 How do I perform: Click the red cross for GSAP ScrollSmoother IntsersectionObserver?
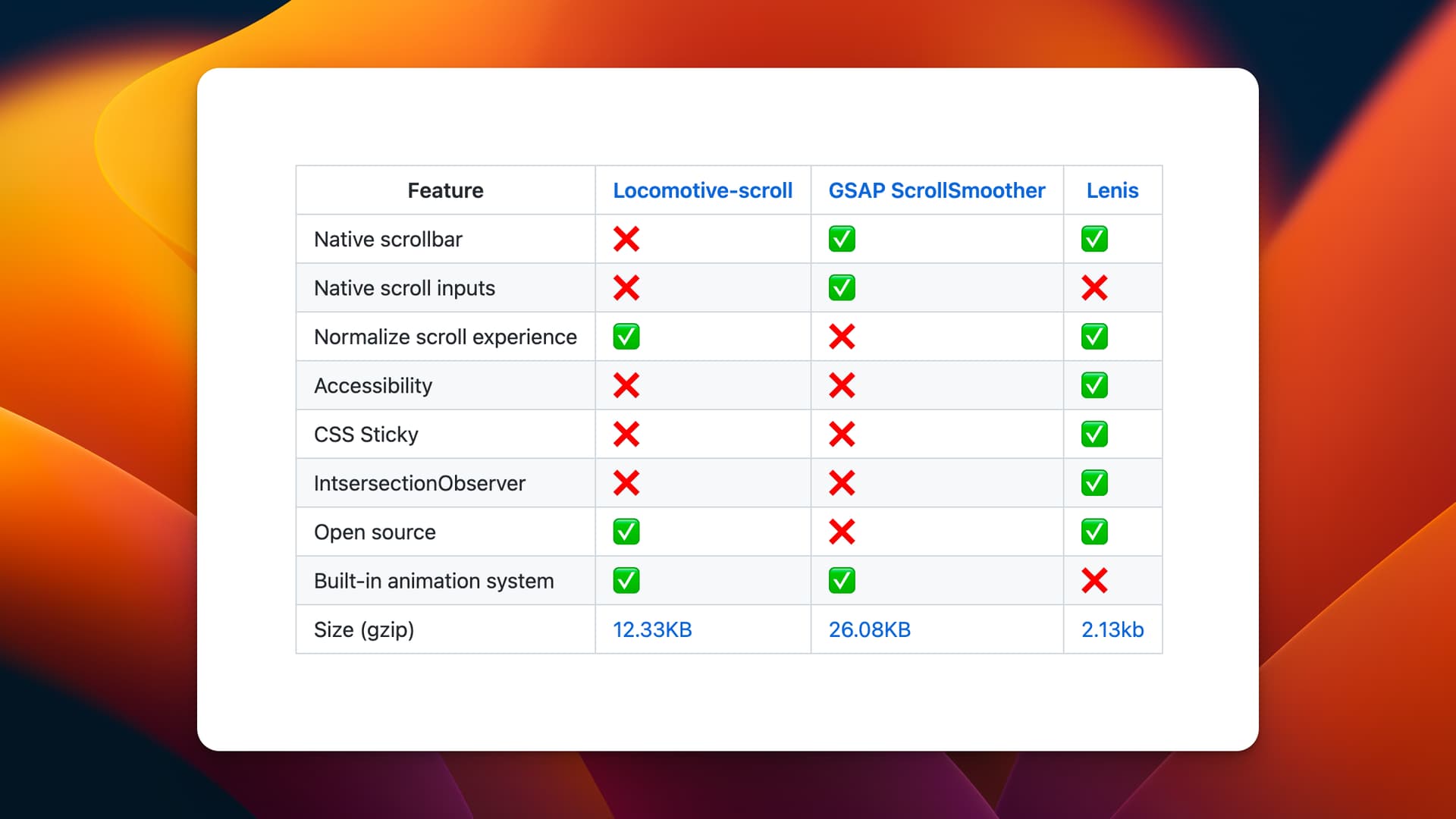(842, 483)
